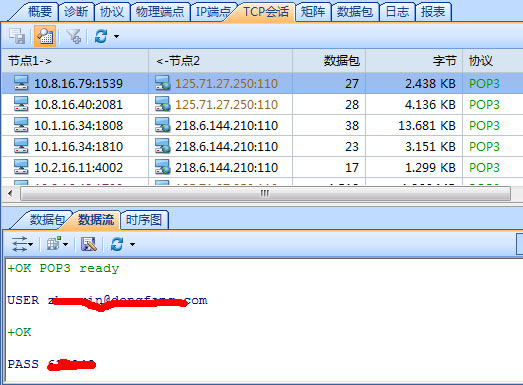Toggle the highlighted detail view icon
The height and width of the screenshot is (385, 523).
click(x=45, y=36)
